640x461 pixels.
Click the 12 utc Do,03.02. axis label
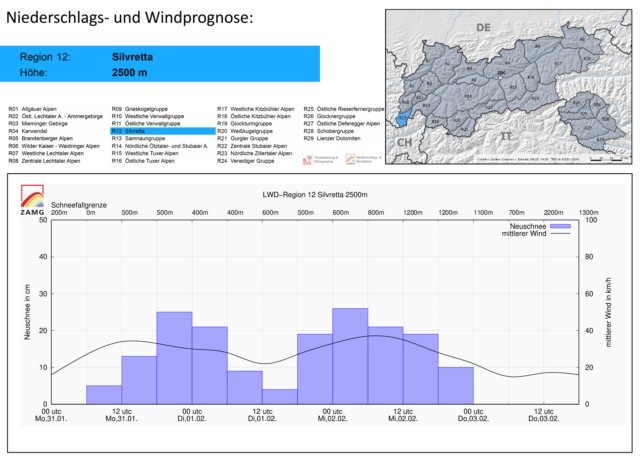click(x=544, y=415)
